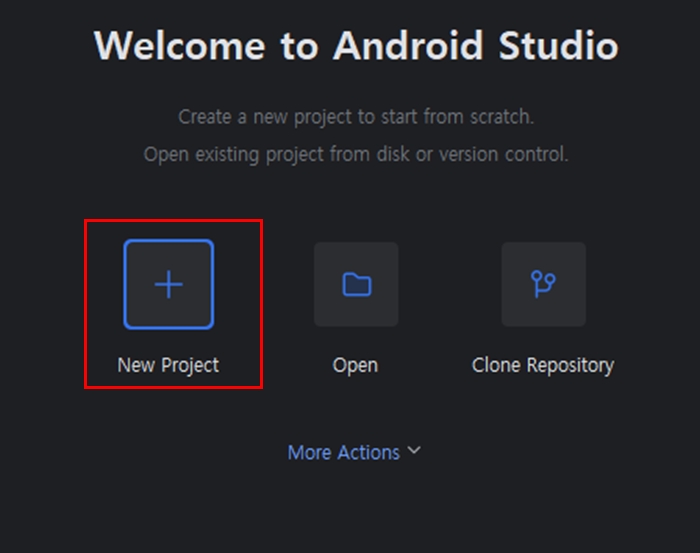
Task: Select the Clone Repository label
Action: tap(543, 366)
